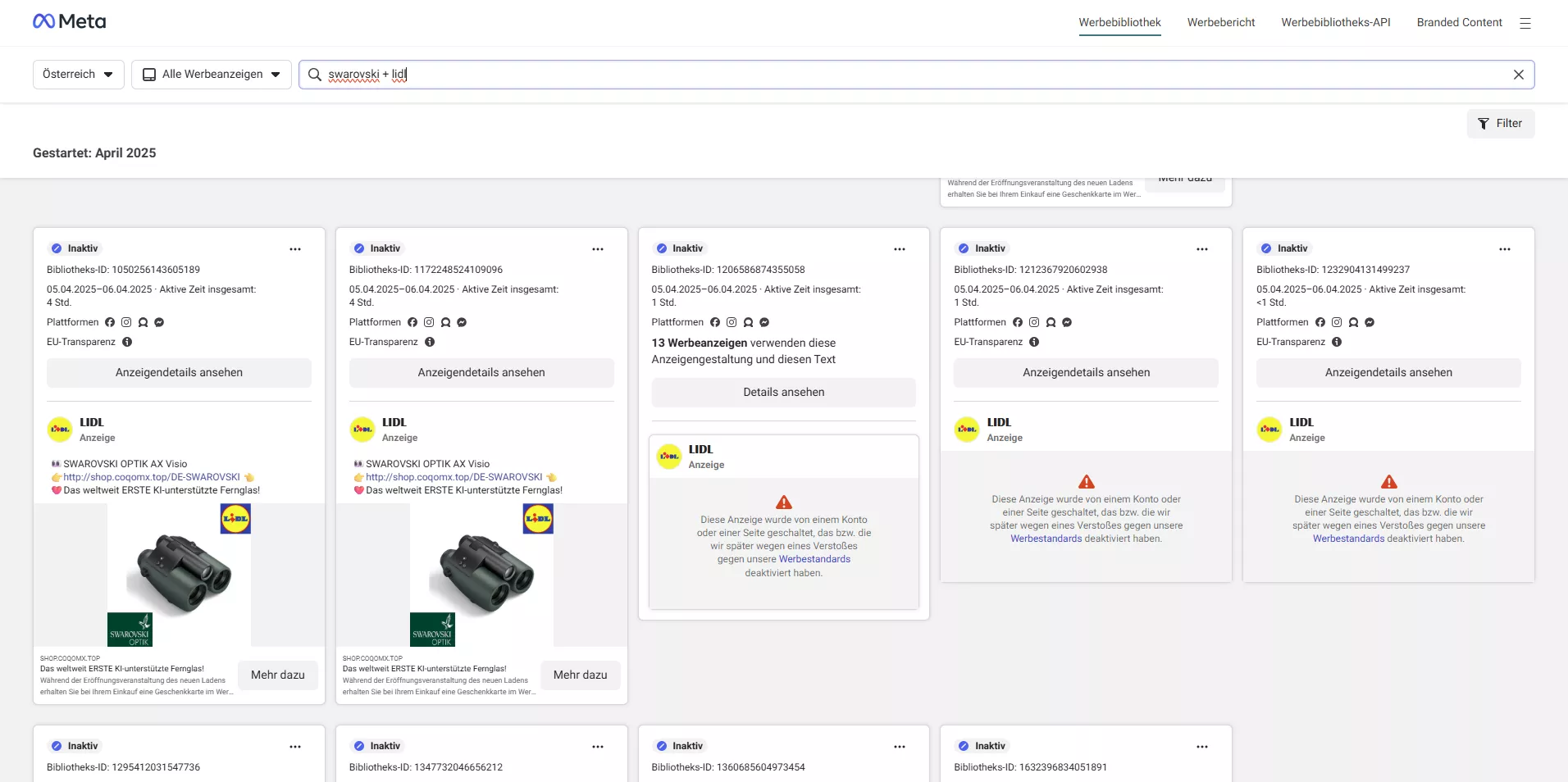Click EU-Transparenz info icon on ad 1172248524109096
This screenshot has height=782, width=1568.
[x=430, y=343]
